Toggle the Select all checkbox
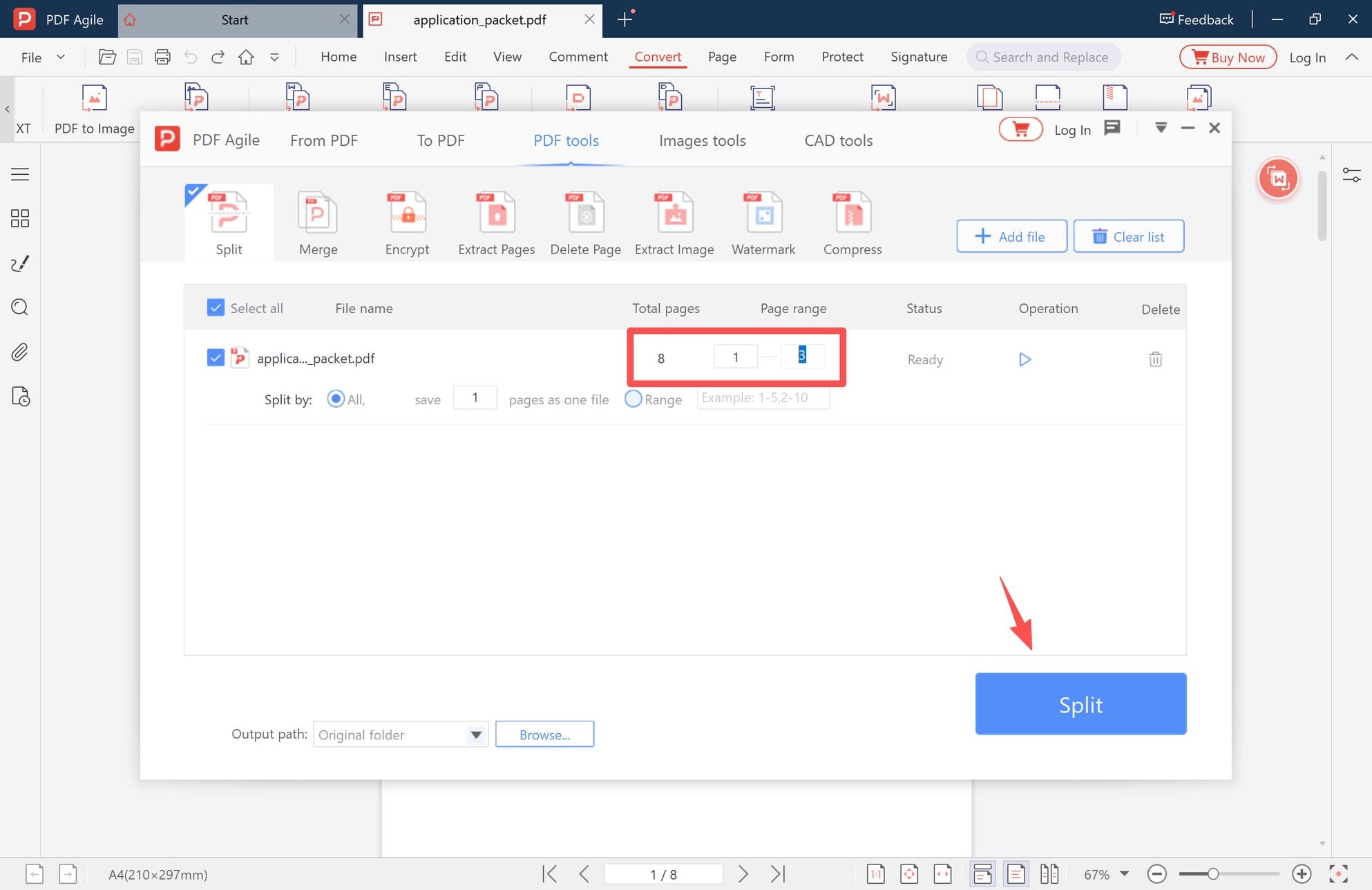The height and width of the screenshot is (890, 1372). pyautogui.click(x=216, y=307)
